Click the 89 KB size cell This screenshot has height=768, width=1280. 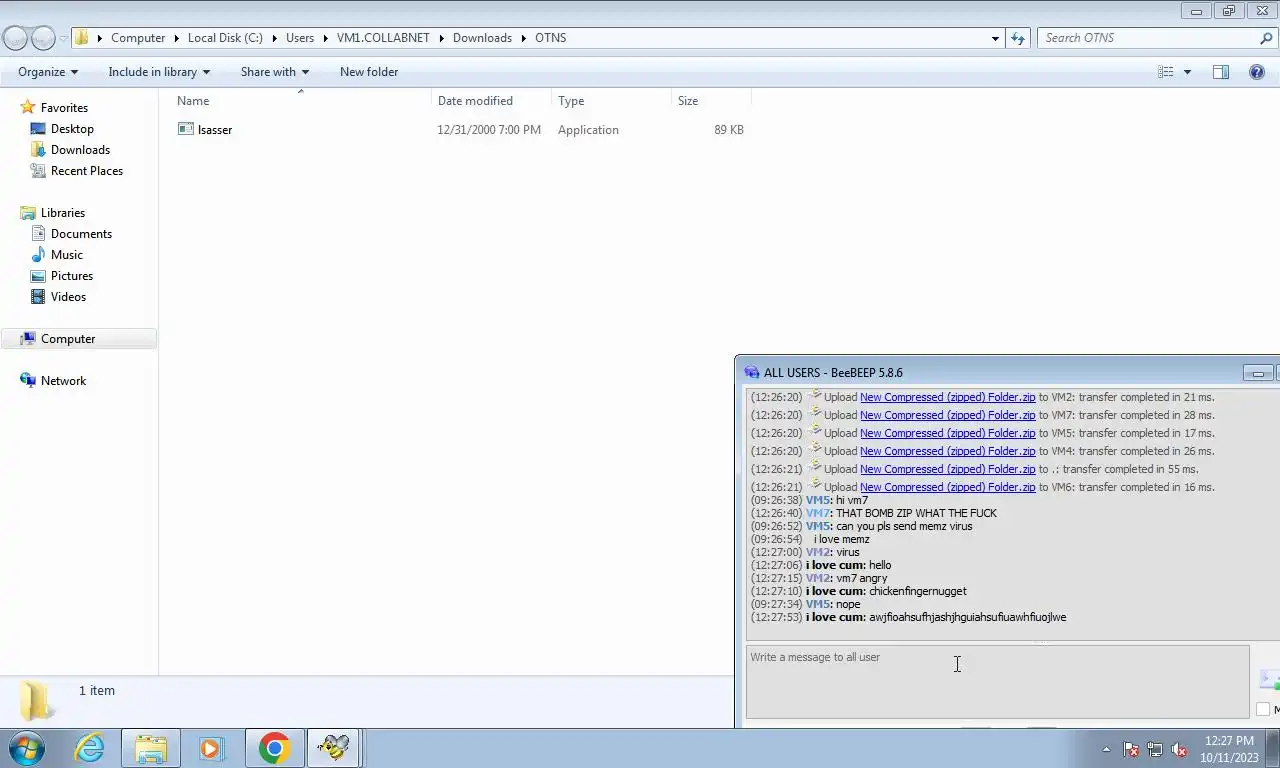[728, 130]
